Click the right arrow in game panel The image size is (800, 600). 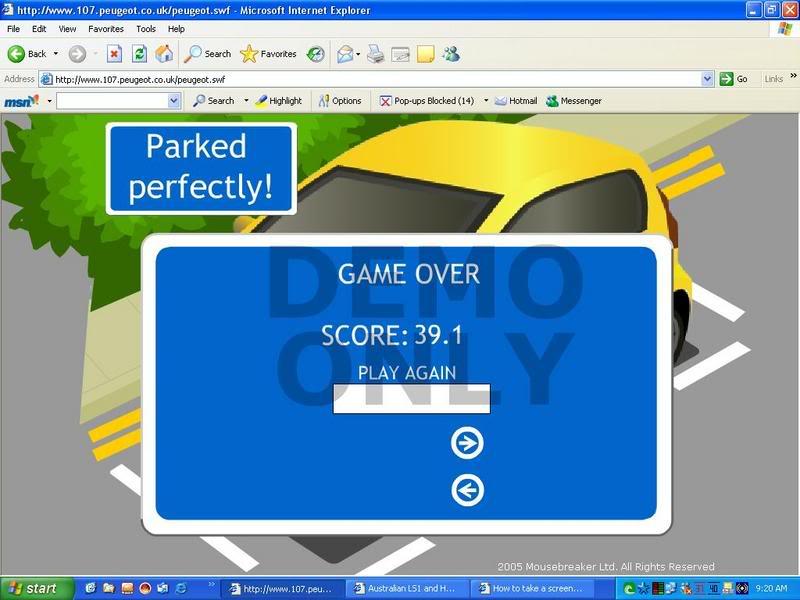(x=467, y=443)
